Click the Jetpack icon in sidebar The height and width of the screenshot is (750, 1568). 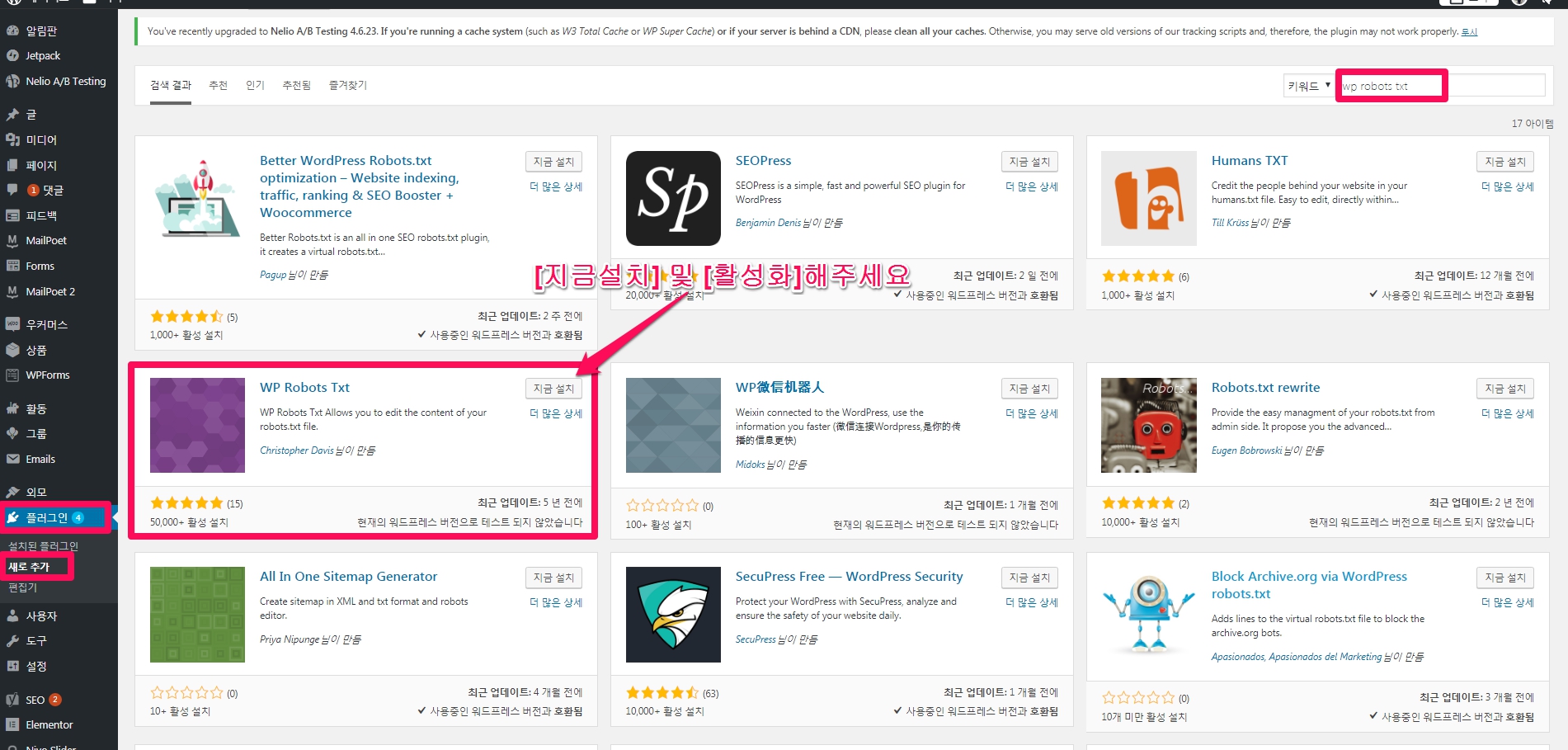point(12,56)
